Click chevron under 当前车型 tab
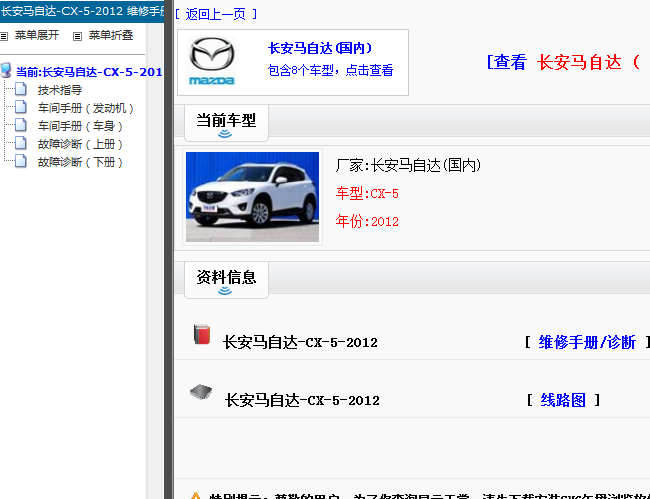 point(225,134)
